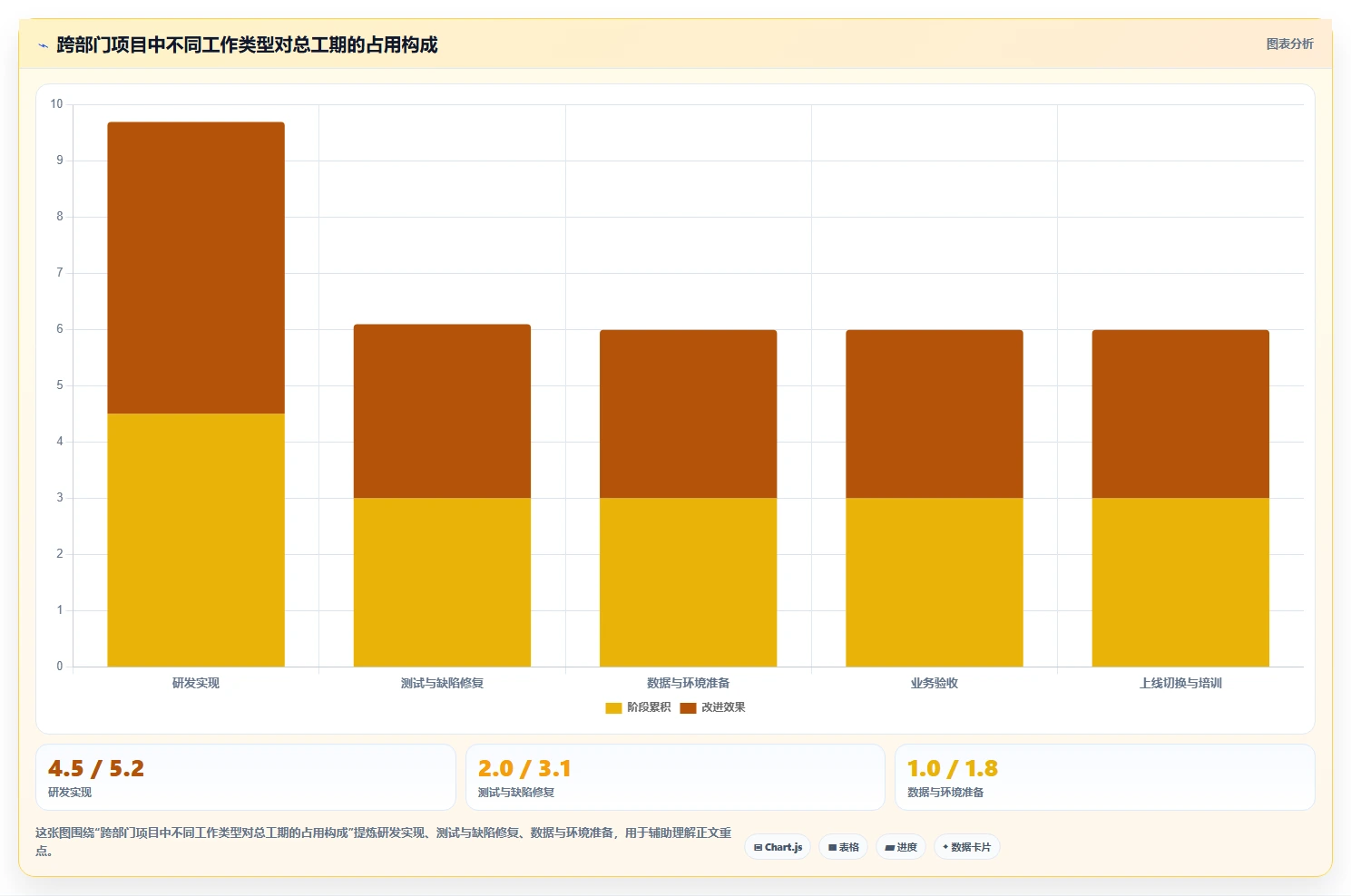Click the 业务验收 yellow bar segment
The width and height of the screenshot is (1351, 896).
point(935,582)
